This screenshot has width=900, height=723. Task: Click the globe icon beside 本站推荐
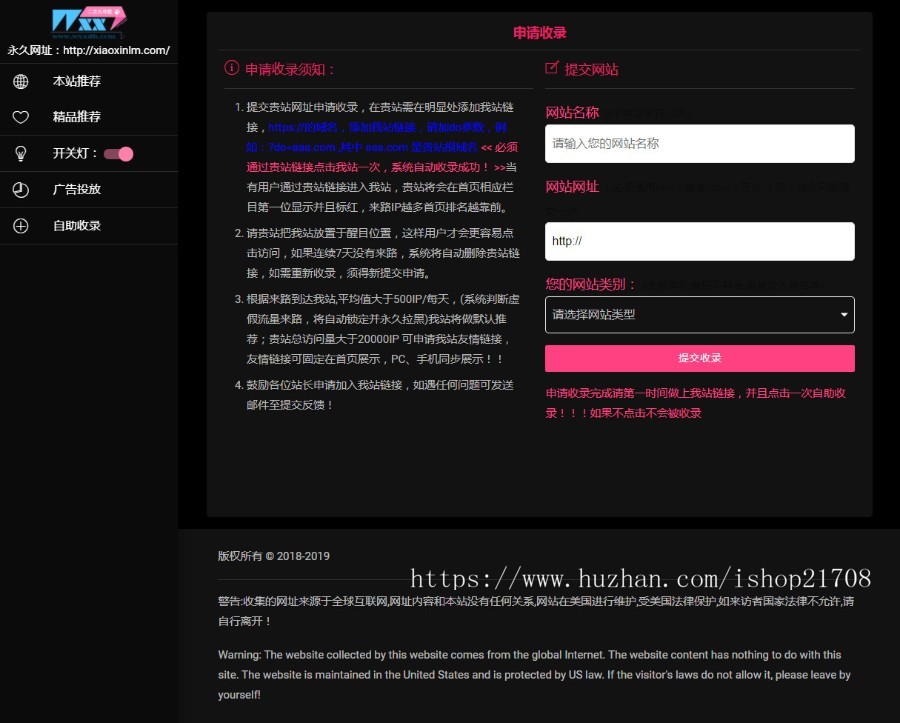click(x=21, y=81)
